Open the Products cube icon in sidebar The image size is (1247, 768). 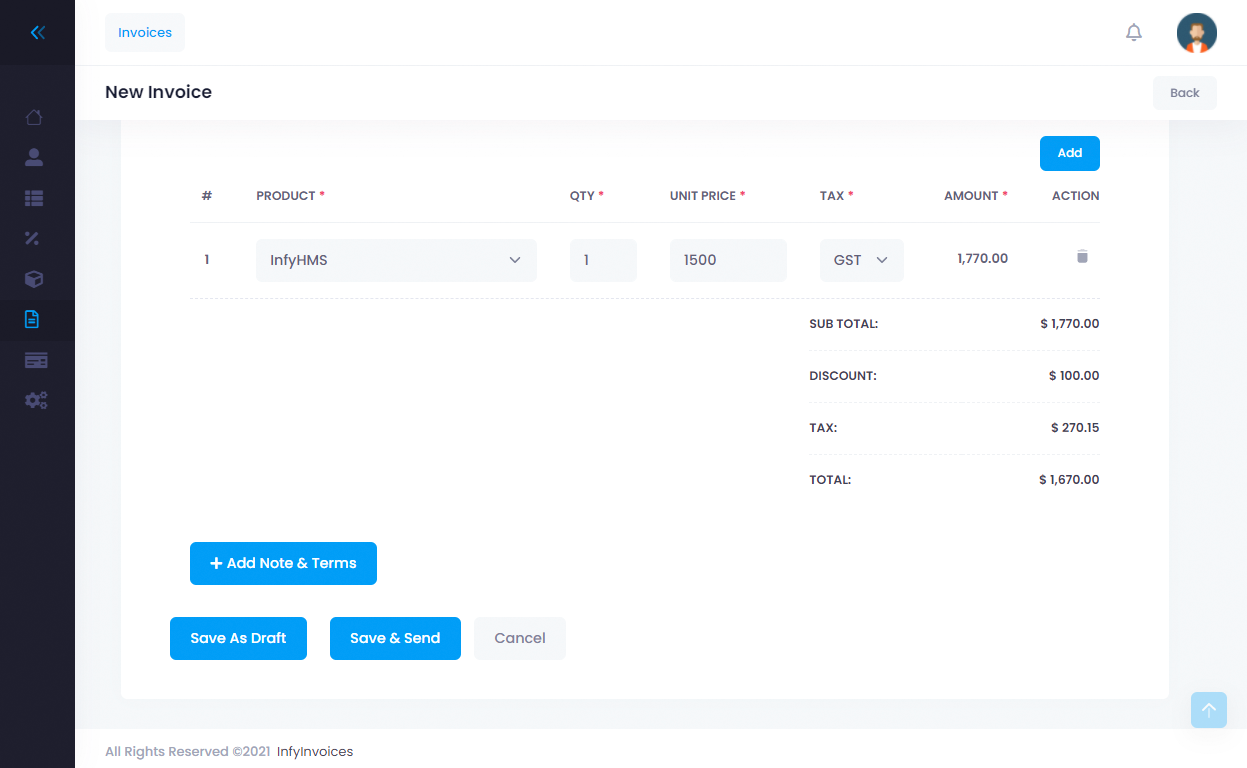point(34,279)
